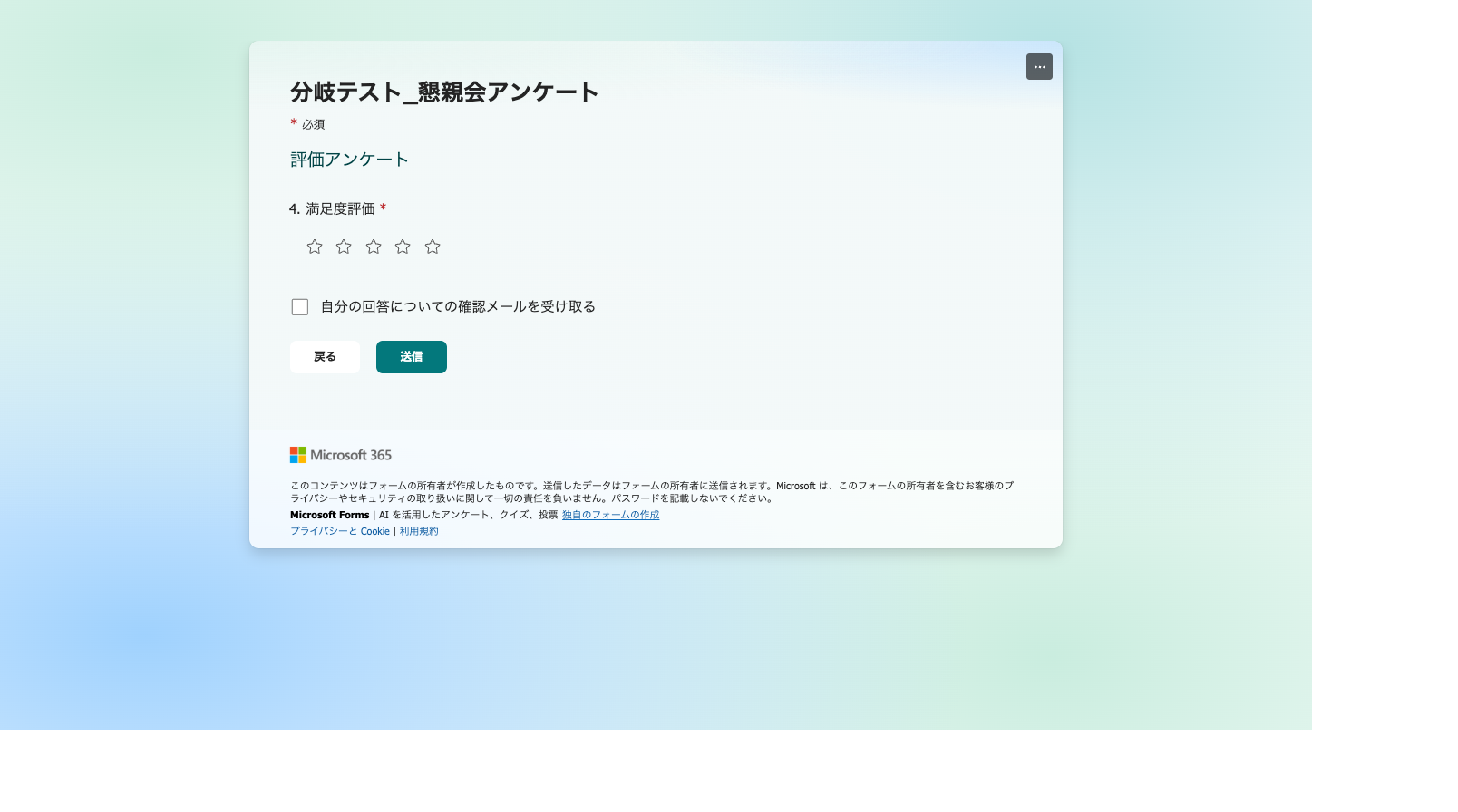Open the プライバシーと Cookie link

click(340, 531)
